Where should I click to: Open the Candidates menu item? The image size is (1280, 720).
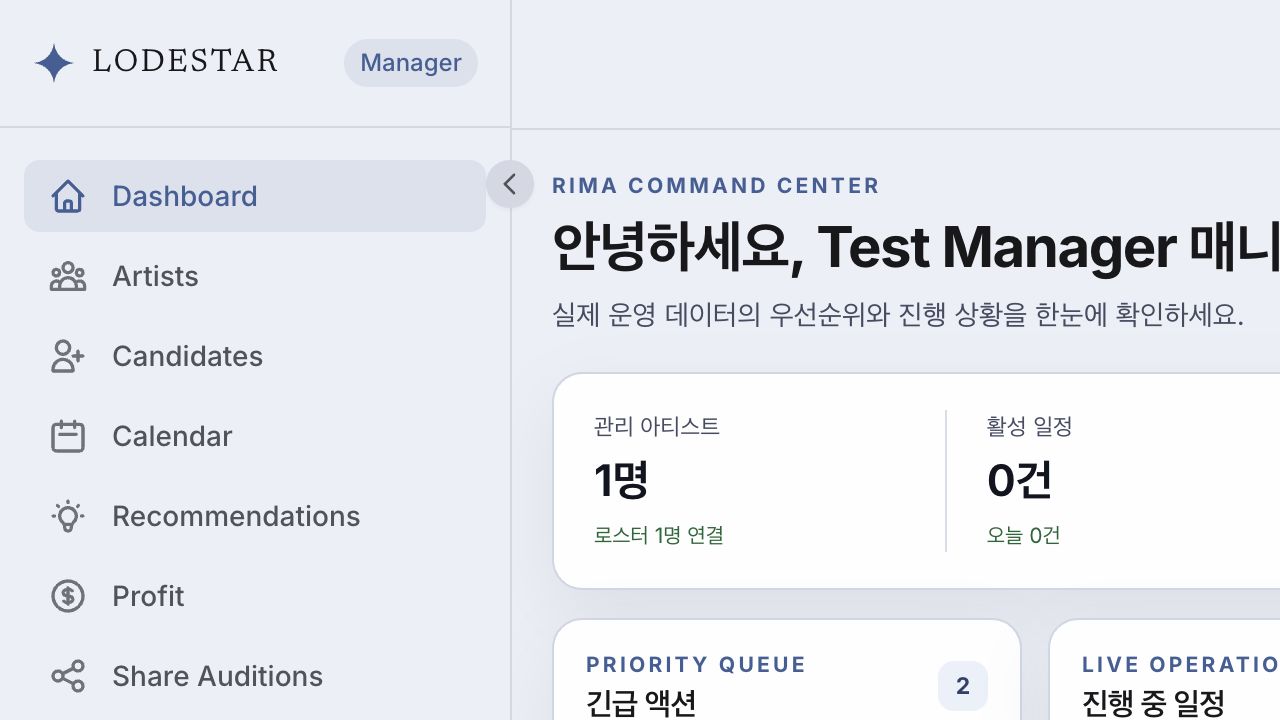pos(255,356)
